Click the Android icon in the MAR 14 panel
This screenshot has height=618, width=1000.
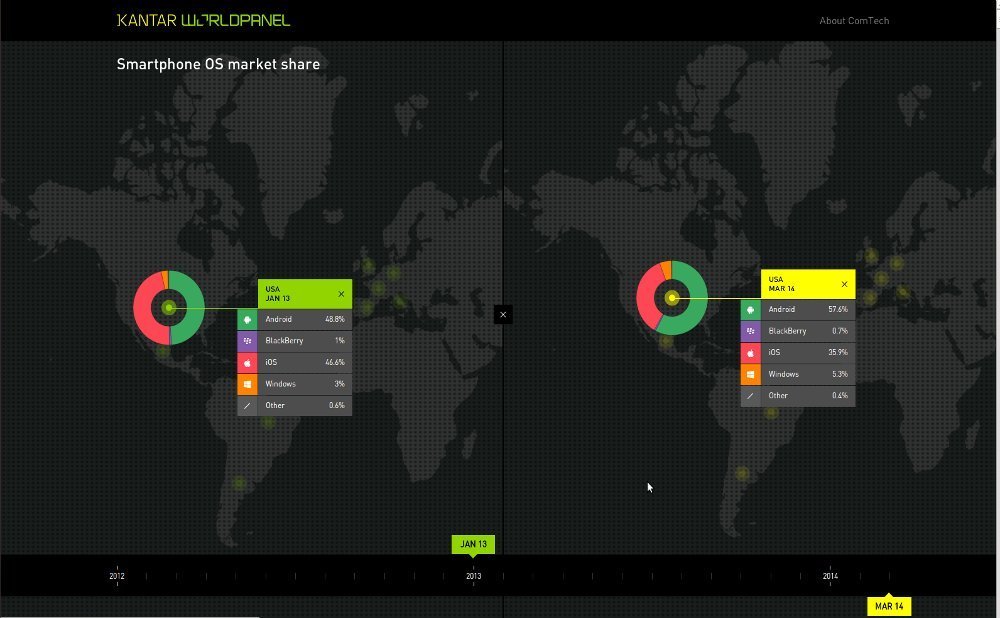(x=751, y=310)
